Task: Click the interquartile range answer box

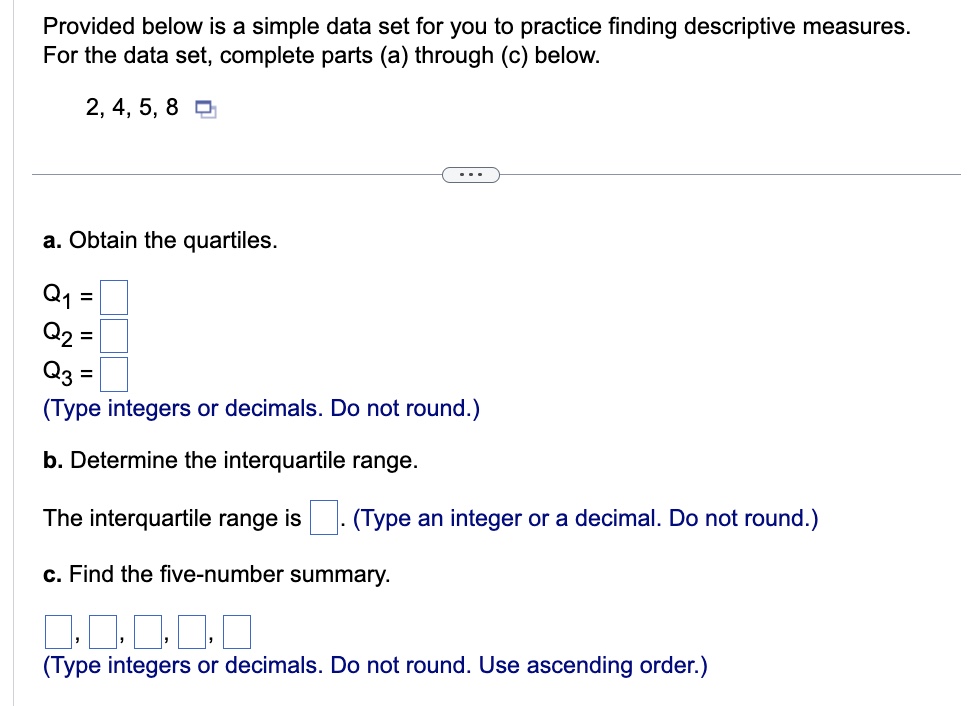Action: point(324,517)
